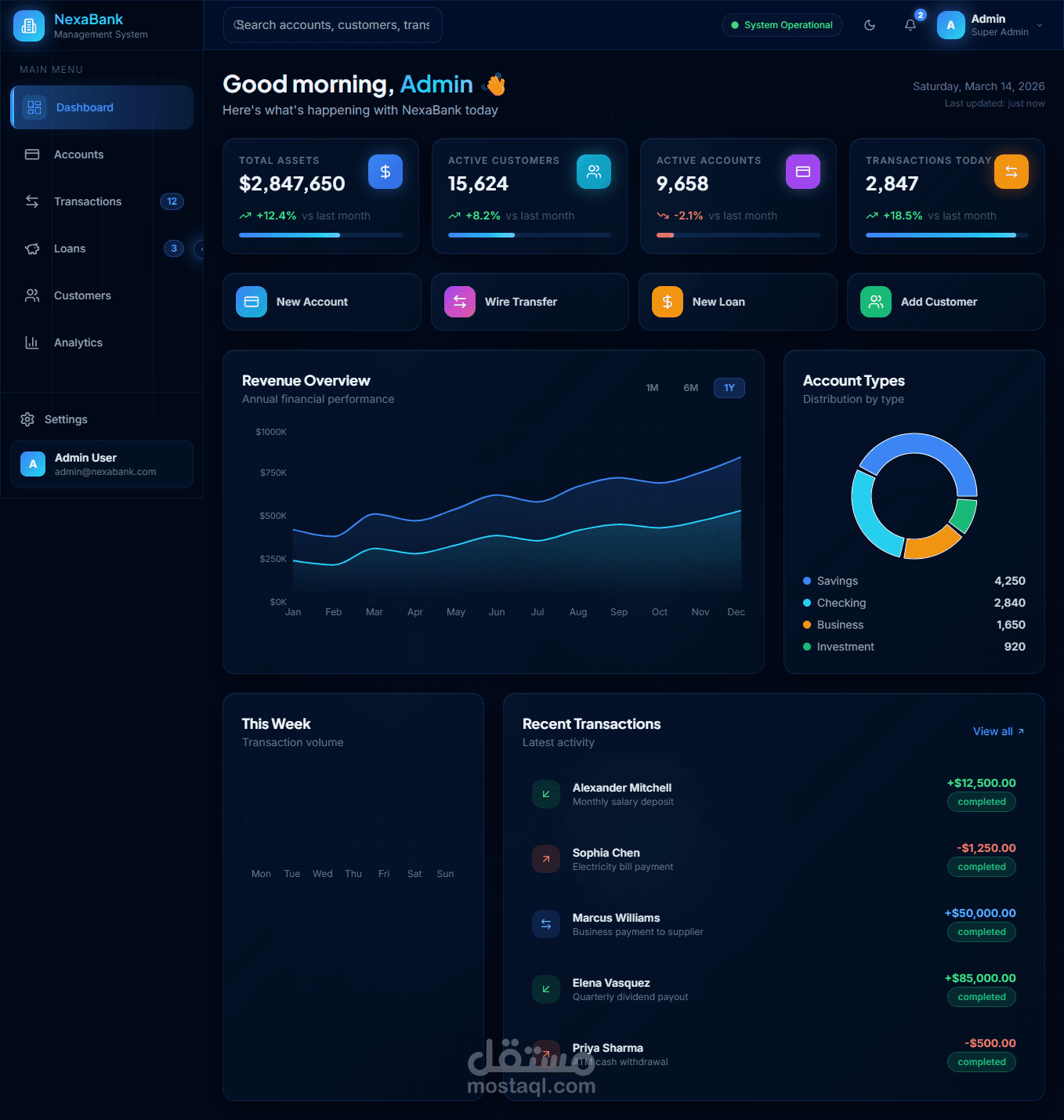This screenshot has width=1064, height=1120.
Task: Click the orange New Loan dollar icon
Action: tap(668, 302)
